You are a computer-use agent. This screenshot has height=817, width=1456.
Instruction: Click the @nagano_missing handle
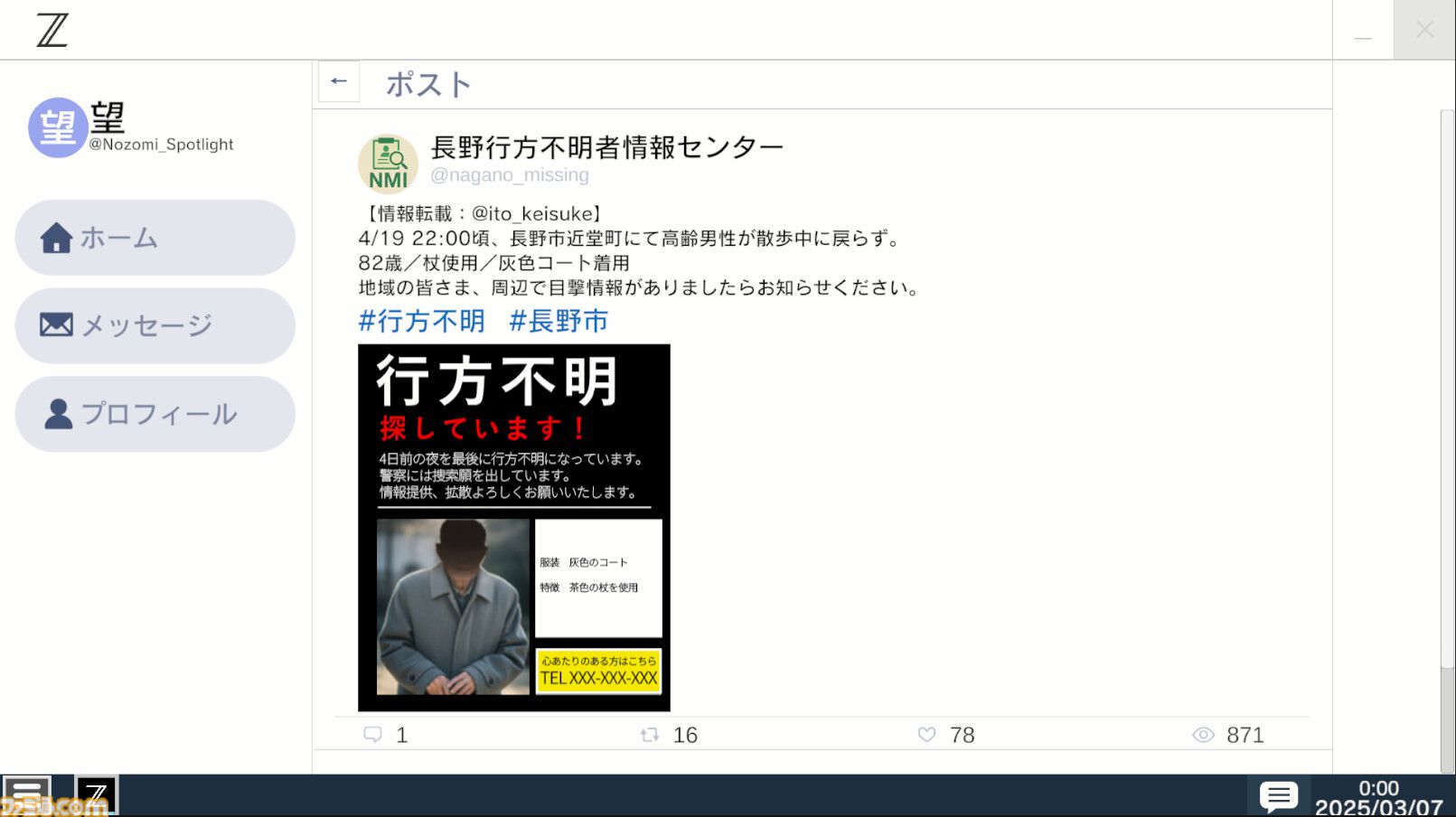[510, 175]
